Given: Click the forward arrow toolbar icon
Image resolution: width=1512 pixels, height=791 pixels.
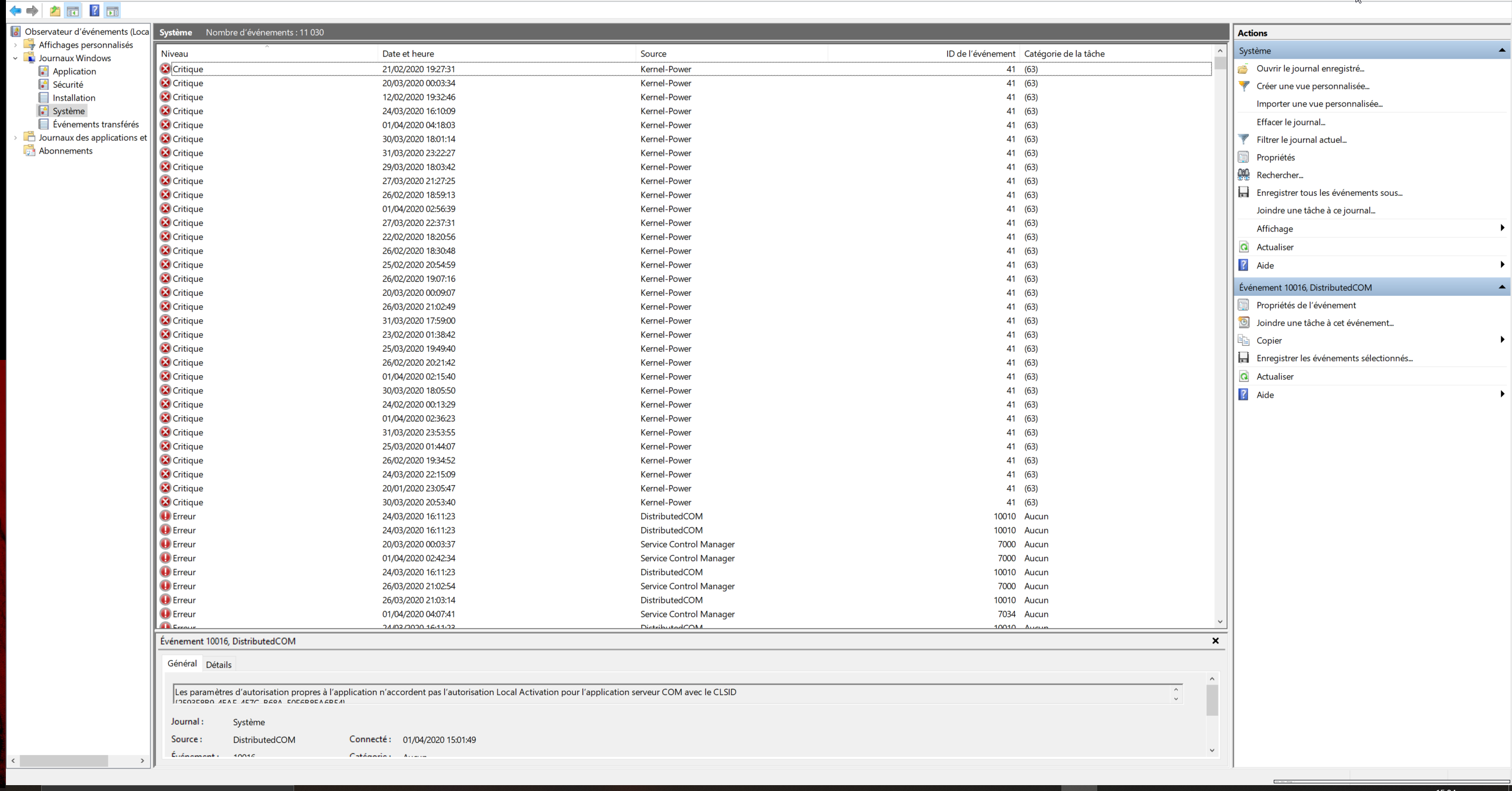Looking at the screenshot, I should tap(32, 11).
